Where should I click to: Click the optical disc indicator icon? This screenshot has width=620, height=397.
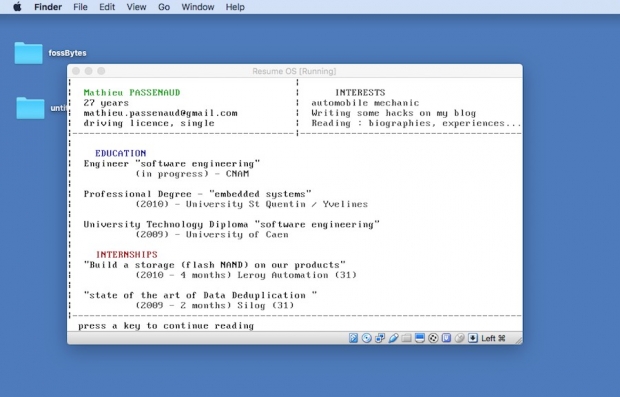367,338
